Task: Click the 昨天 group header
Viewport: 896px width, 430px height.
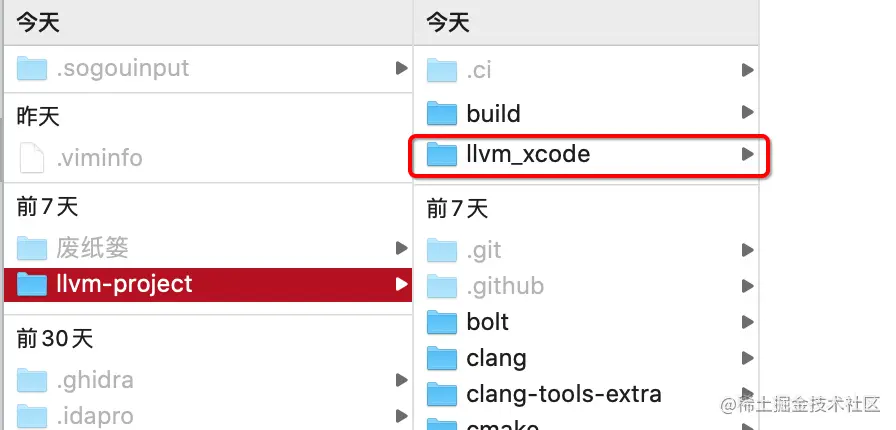Action: 38,117
